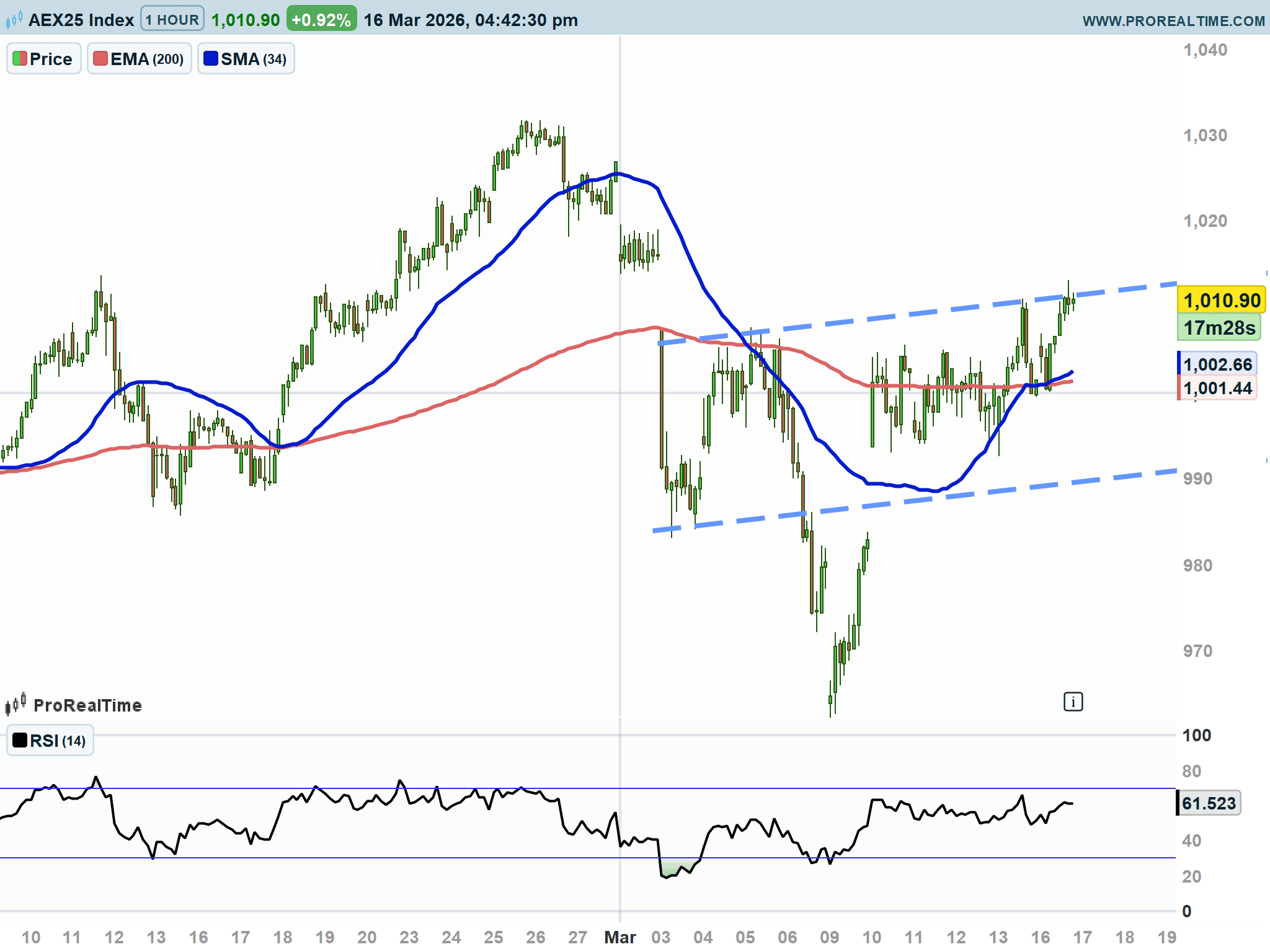Click the +0.92% change badge
Screen dimensions: 1270x952
tap(321, 20)
